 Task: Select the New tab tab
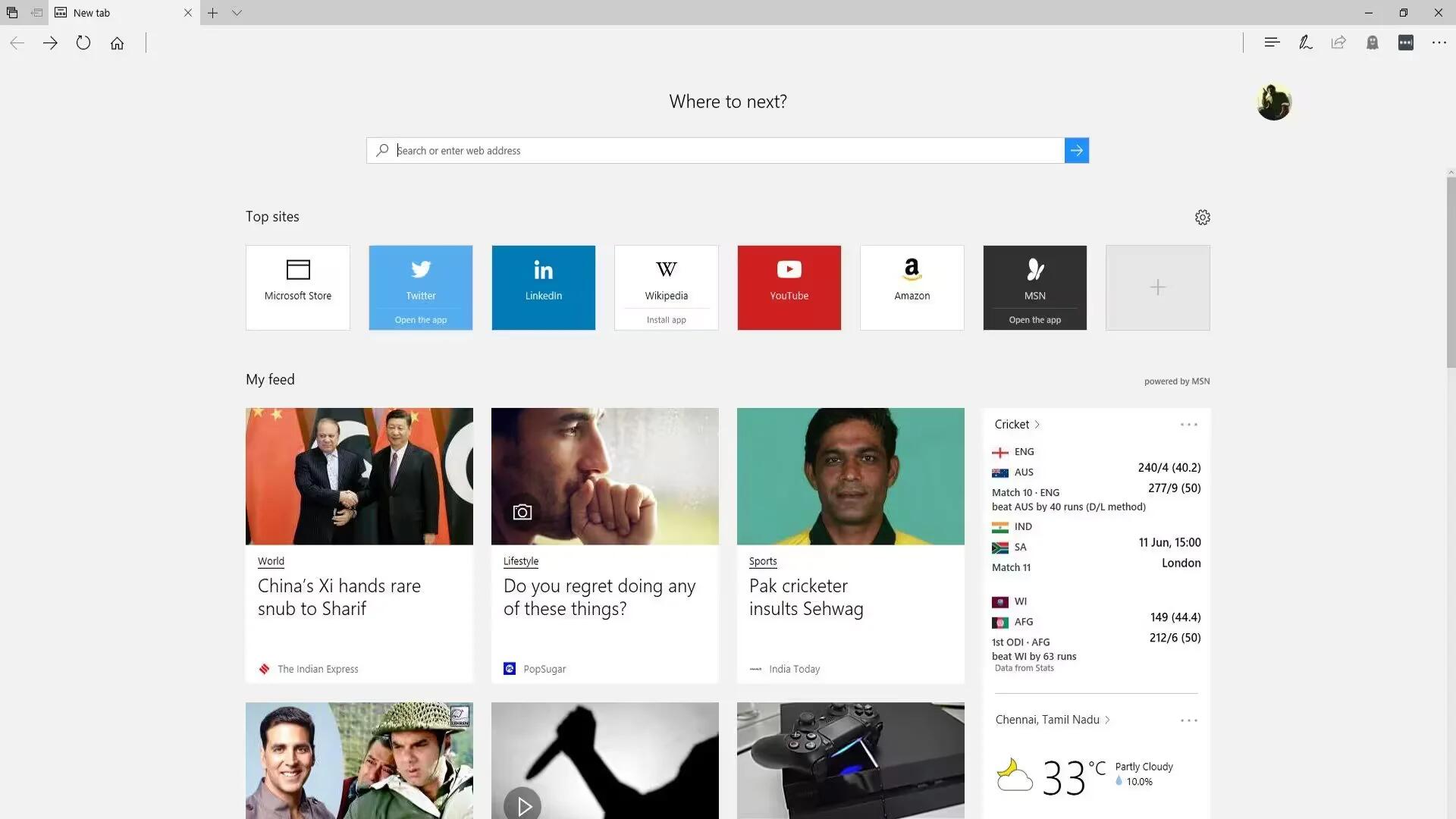pos(124,13)
